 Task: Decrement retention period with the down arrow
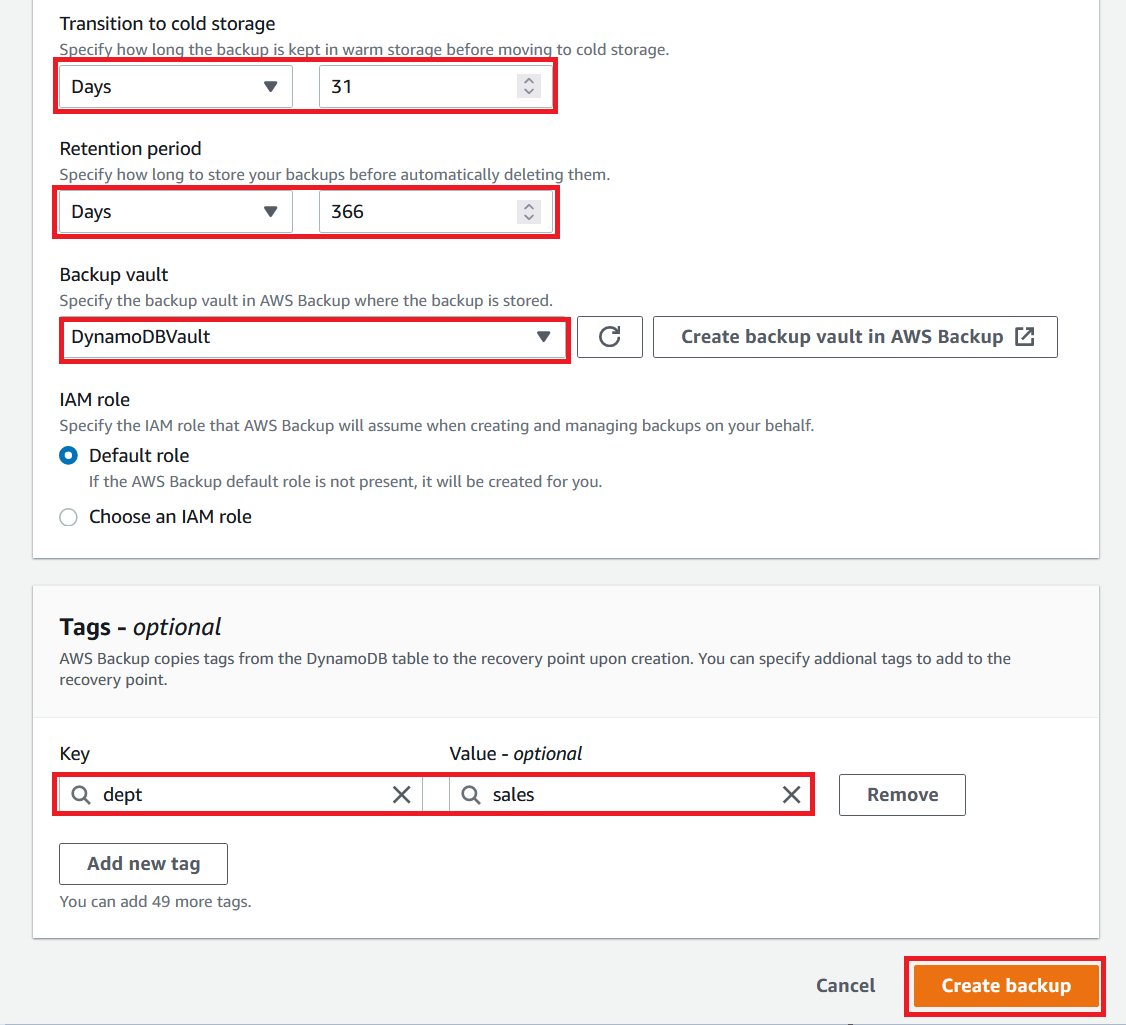click(529, 217)
